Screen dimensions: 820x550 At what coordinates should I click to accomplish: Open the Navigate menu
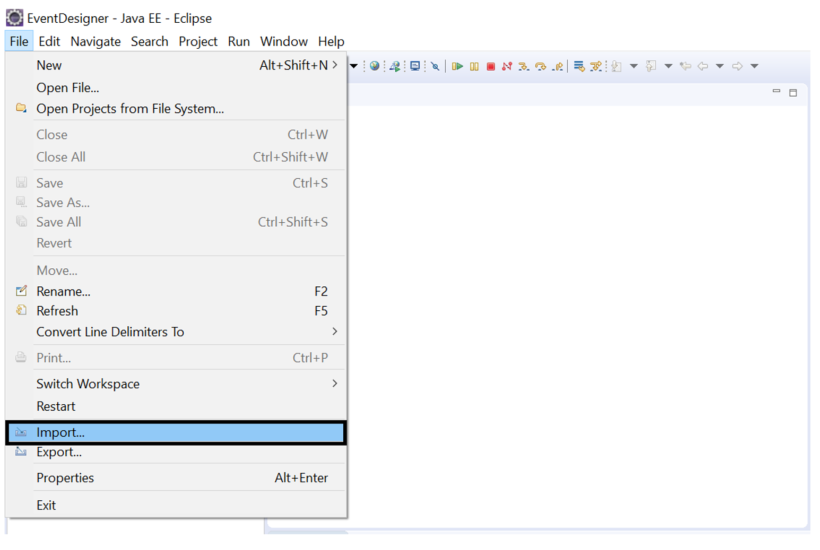pyautogui.click(x=95, y=41)
